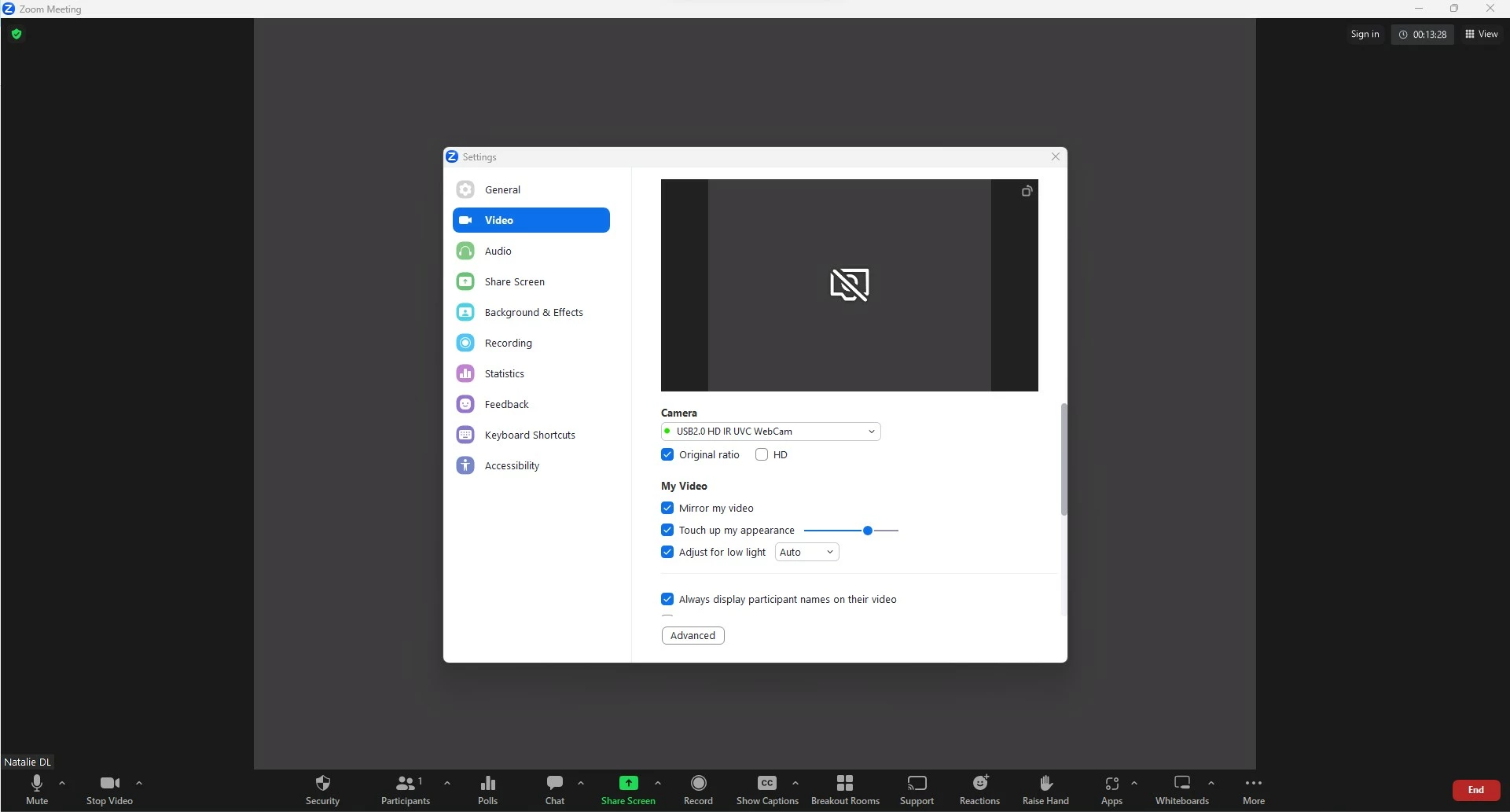The image size is (1510, 812).
Task: Open the Accessibility settings tab
Action: (x=531, y=465)
